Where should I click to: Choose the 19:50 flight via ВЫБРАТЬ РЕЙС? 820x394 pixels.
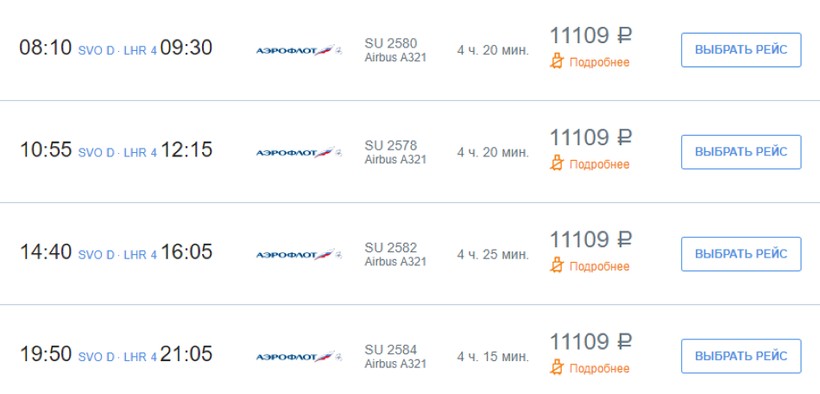click(741, 356)
